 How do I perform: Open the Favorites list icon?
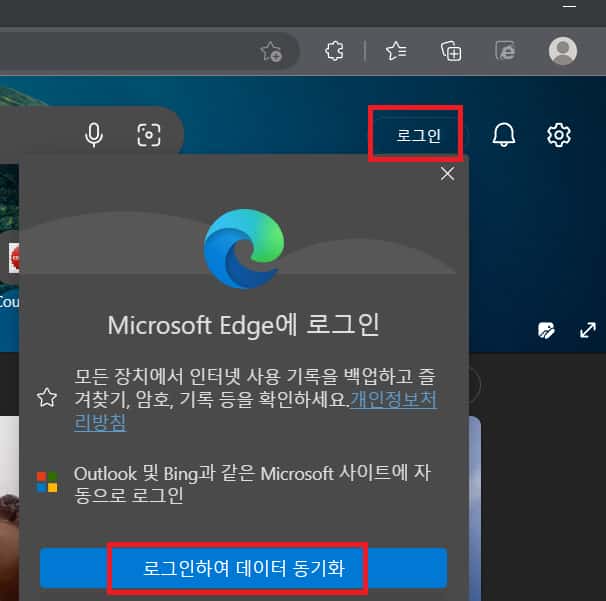pos(396,51)
